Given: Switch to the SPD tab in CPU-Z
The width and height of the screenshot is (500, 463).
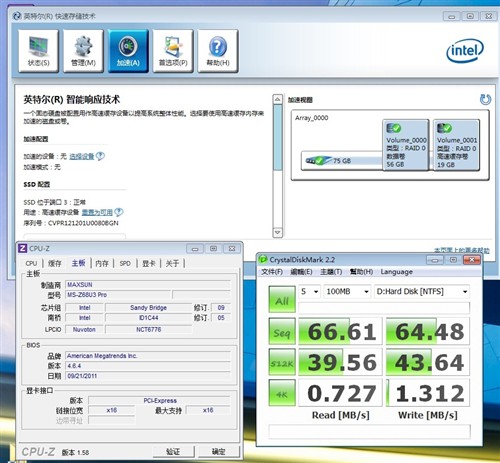Looking at the screenshot, I should click(125, 263).
